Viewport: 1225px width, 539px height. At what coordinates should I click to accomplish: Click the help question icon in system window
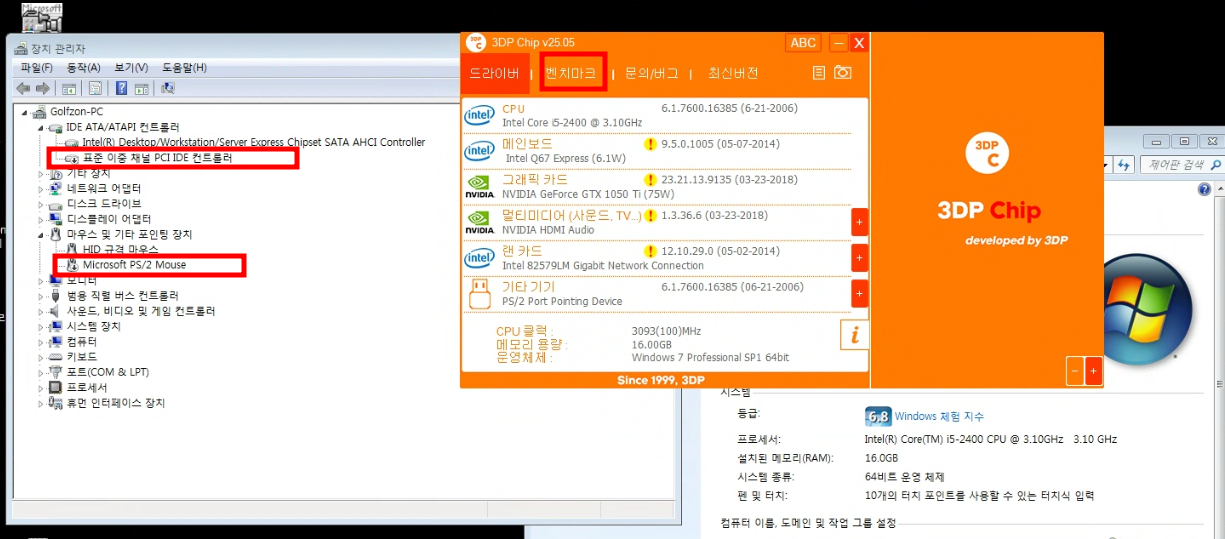pyautogui.click(x=1204, y=190)
